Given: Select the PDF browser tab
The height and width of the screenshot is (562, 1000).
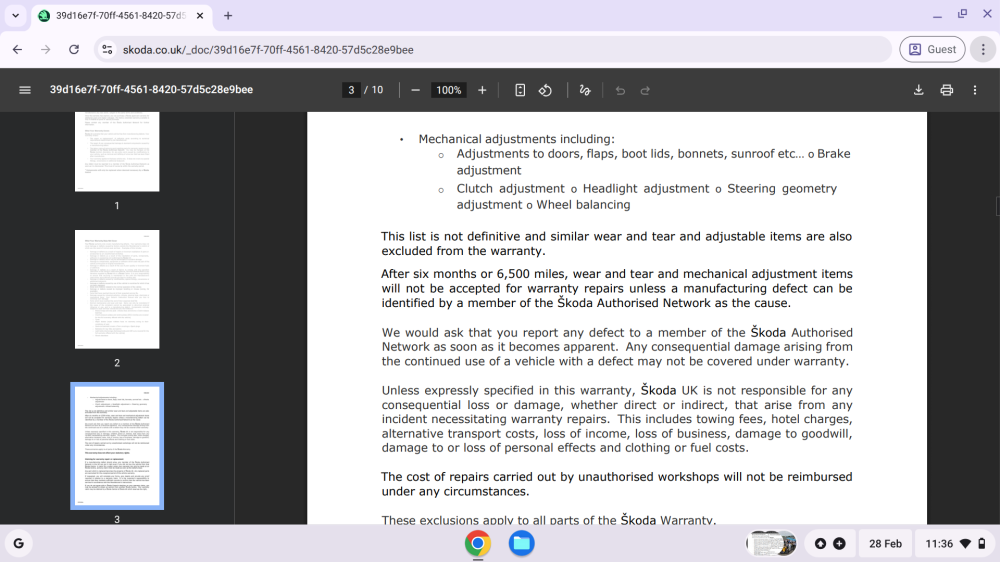Looking at the screenshot, I should click(x=120, y=15).
